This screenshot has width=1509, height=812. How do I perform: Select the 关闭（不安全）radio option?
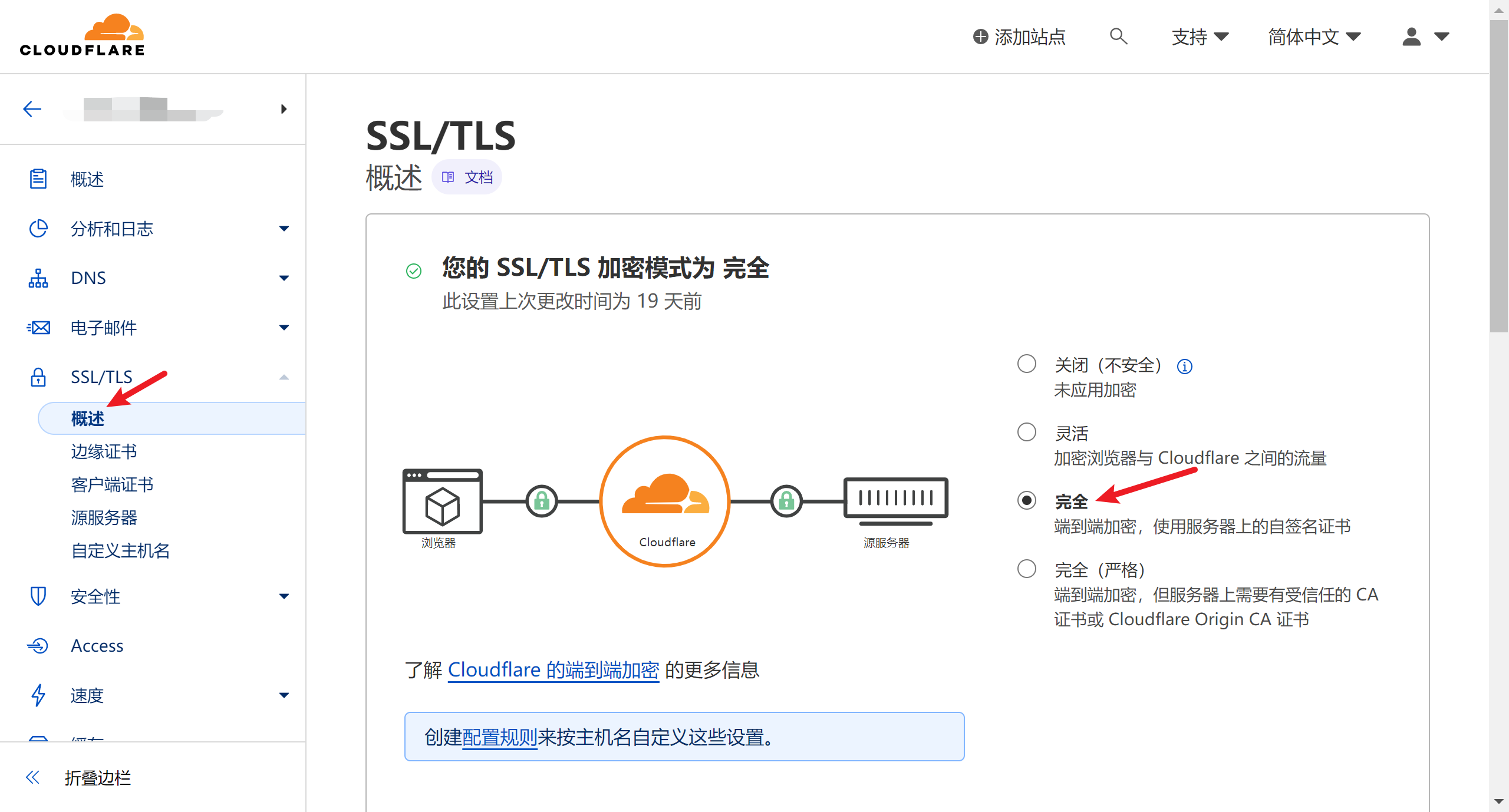pos(1027,364)
